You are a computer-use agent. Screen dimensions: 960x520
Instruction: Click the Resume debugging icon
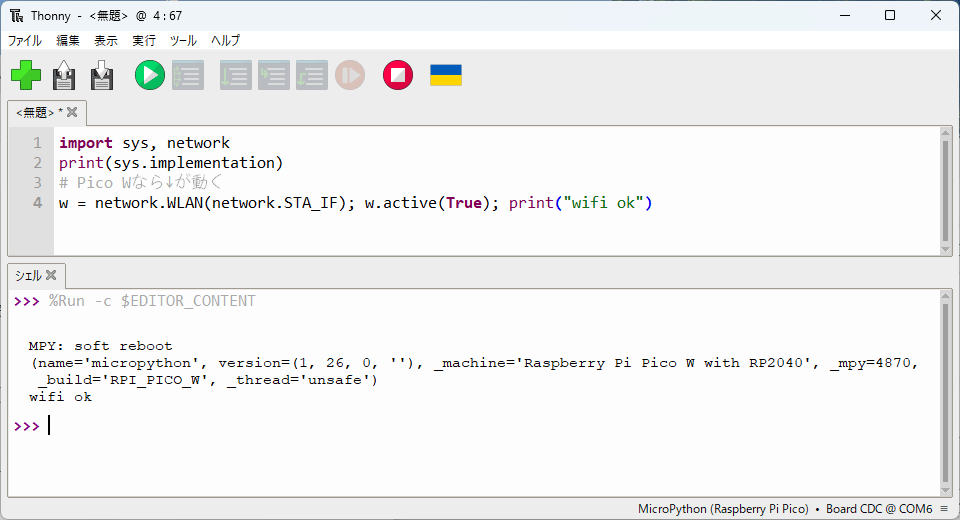350,75
